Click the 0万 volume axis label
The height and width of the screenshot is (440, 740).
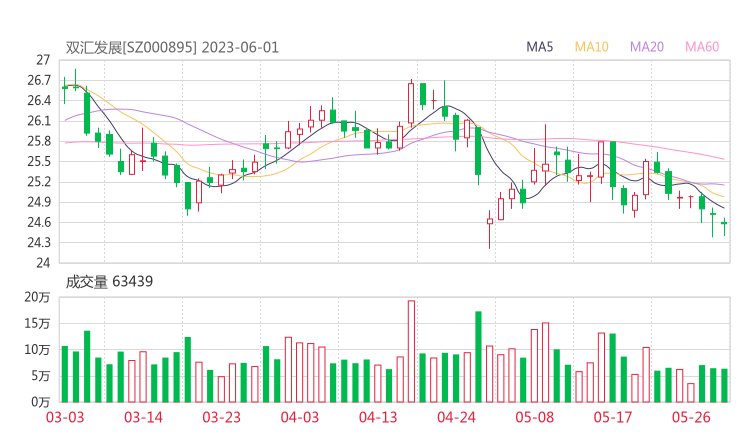41,402
